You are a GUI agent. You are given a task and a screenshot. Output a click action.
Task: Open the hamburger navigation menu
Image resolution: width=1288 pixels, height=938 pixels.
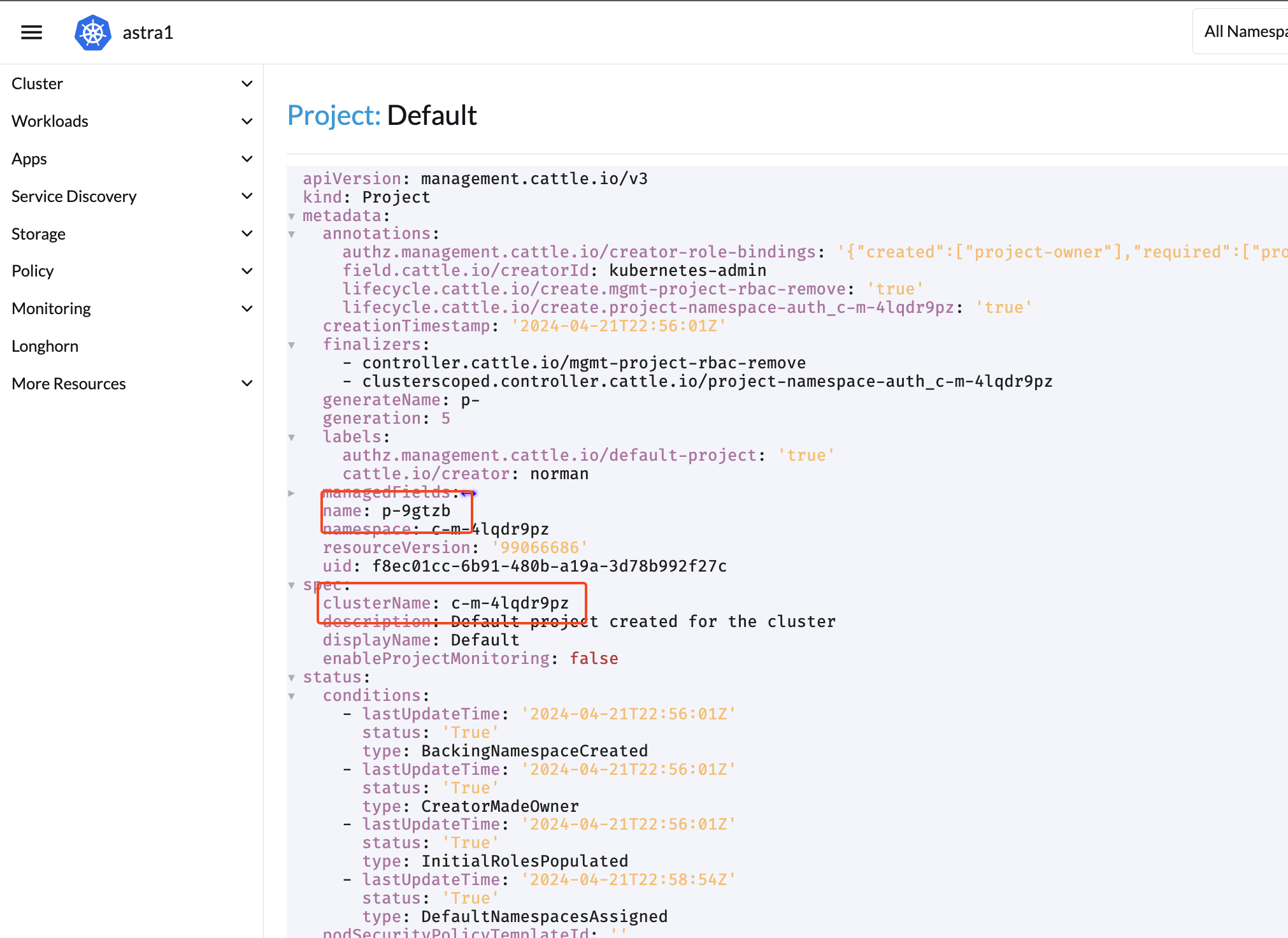coord(31,32)
